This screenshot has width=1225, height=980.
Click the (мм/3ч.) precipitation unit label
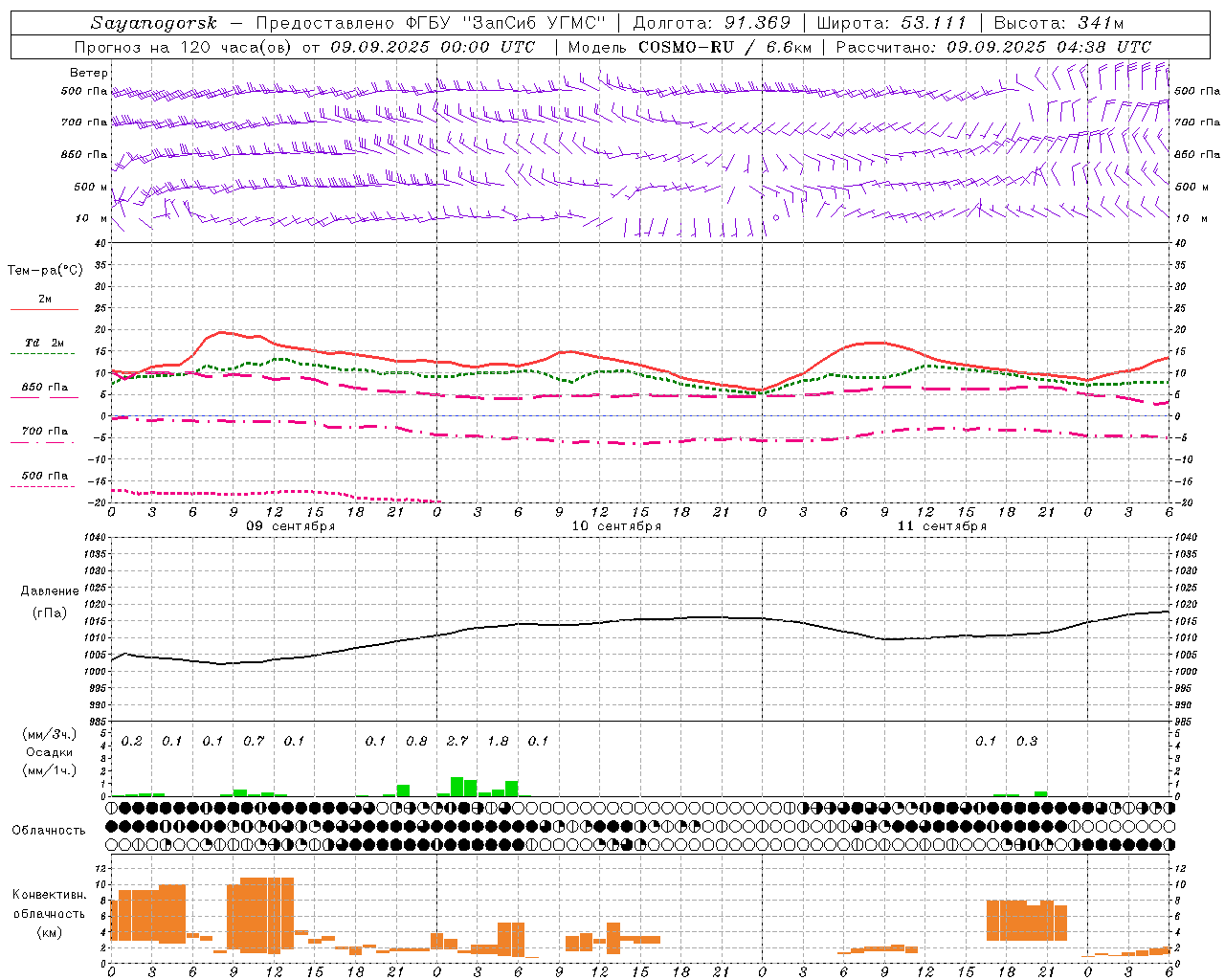tap(50, 734)
